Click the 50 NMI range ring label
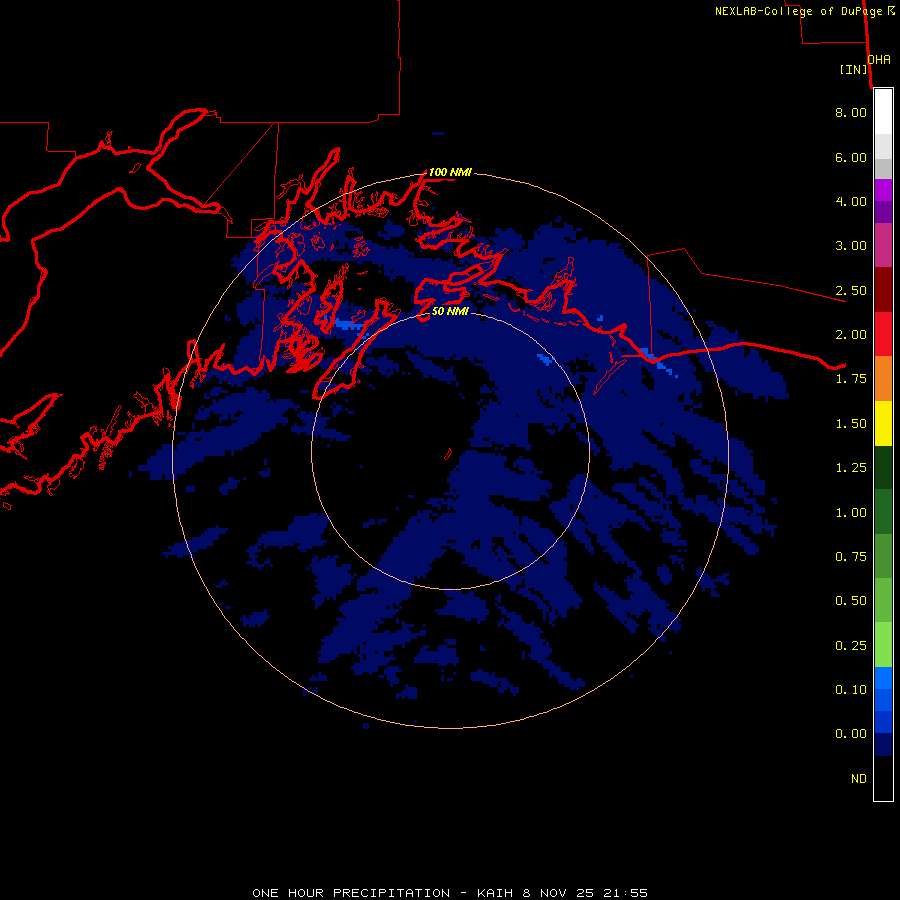This screenshot has width=900, height=900. tap(450, 311)
